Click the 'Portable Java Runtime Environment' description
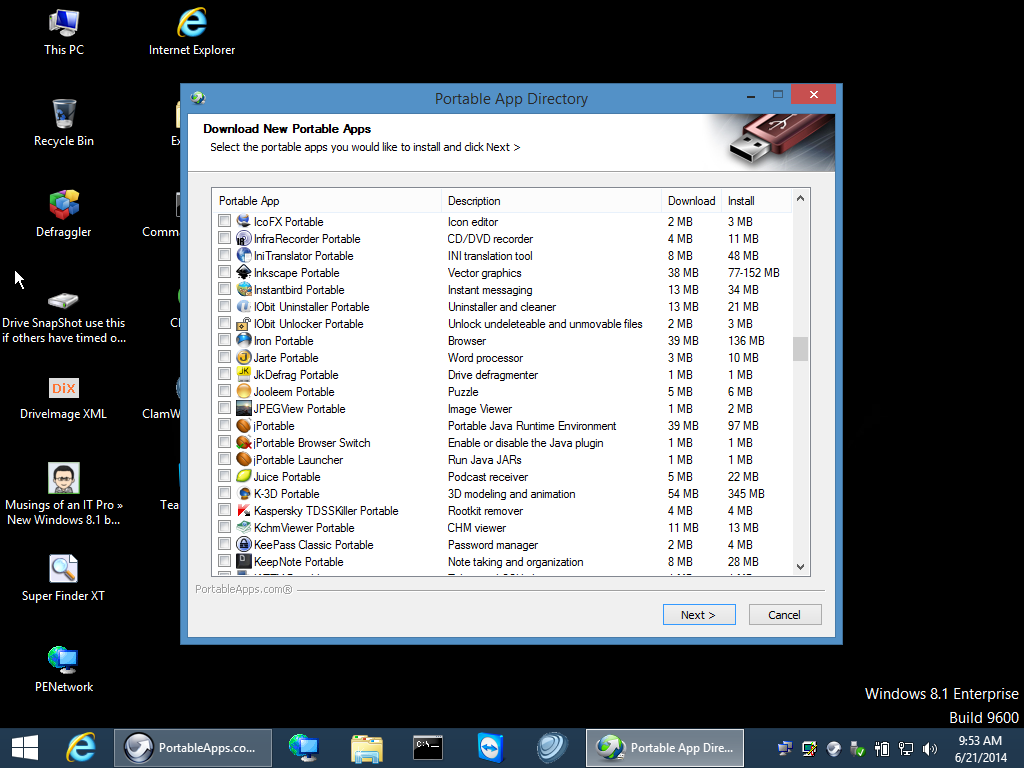 coord(532,426)
